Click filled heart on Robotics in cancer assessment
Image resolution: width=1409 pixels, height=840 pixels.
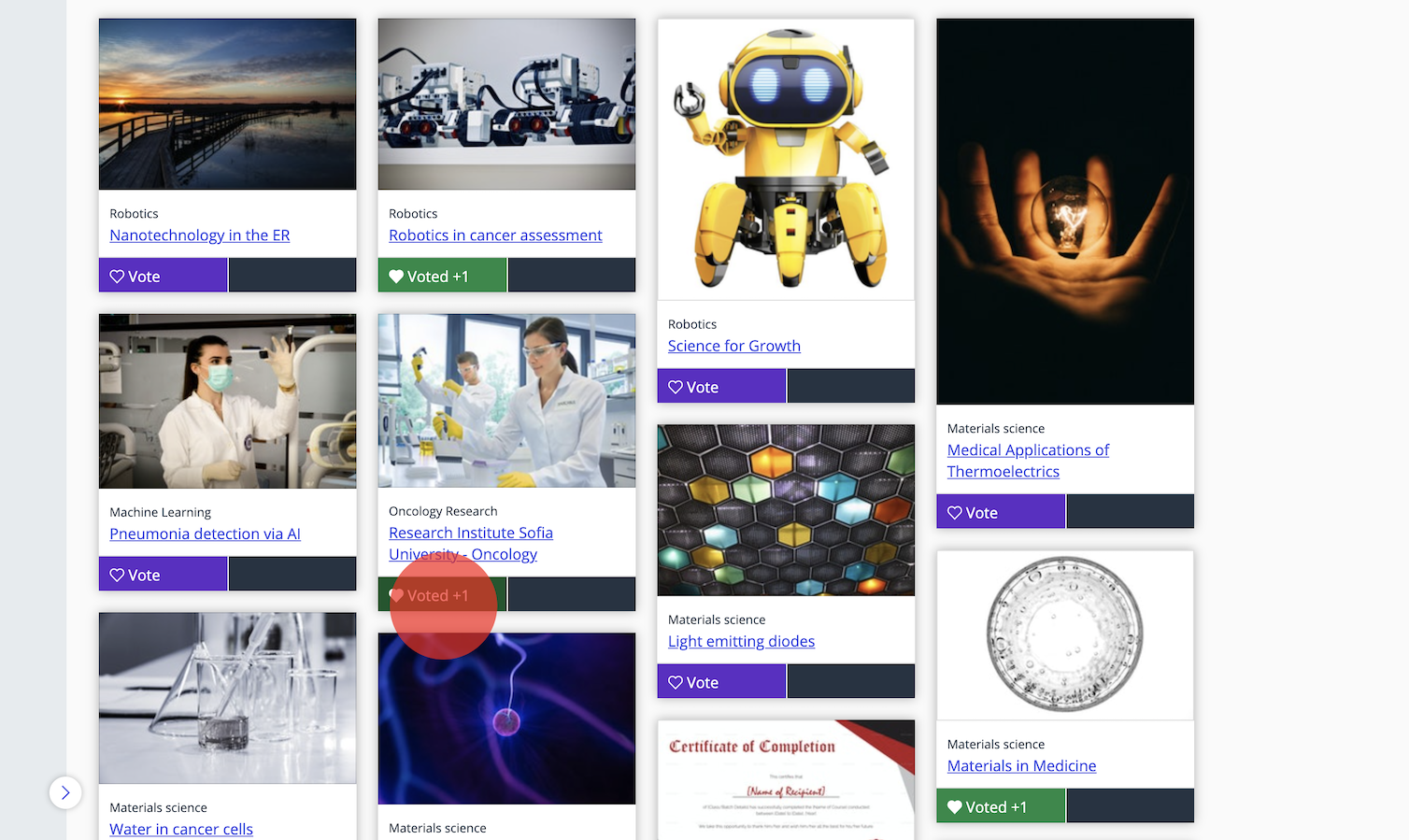point(396,277)
